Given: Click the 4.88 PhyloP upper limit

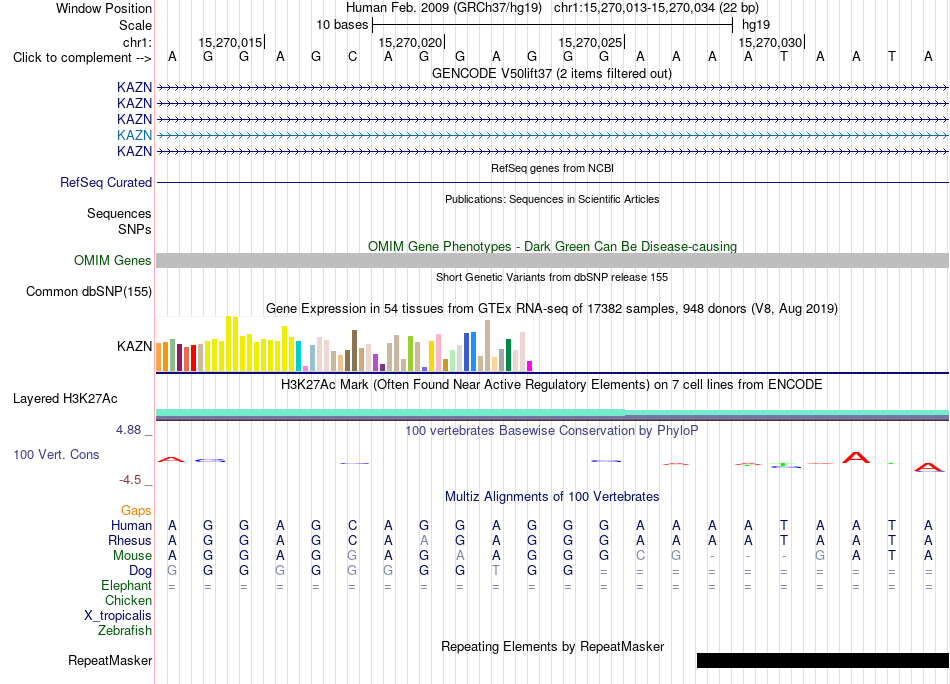Looking at the screenshot, I should pos(128,430).
